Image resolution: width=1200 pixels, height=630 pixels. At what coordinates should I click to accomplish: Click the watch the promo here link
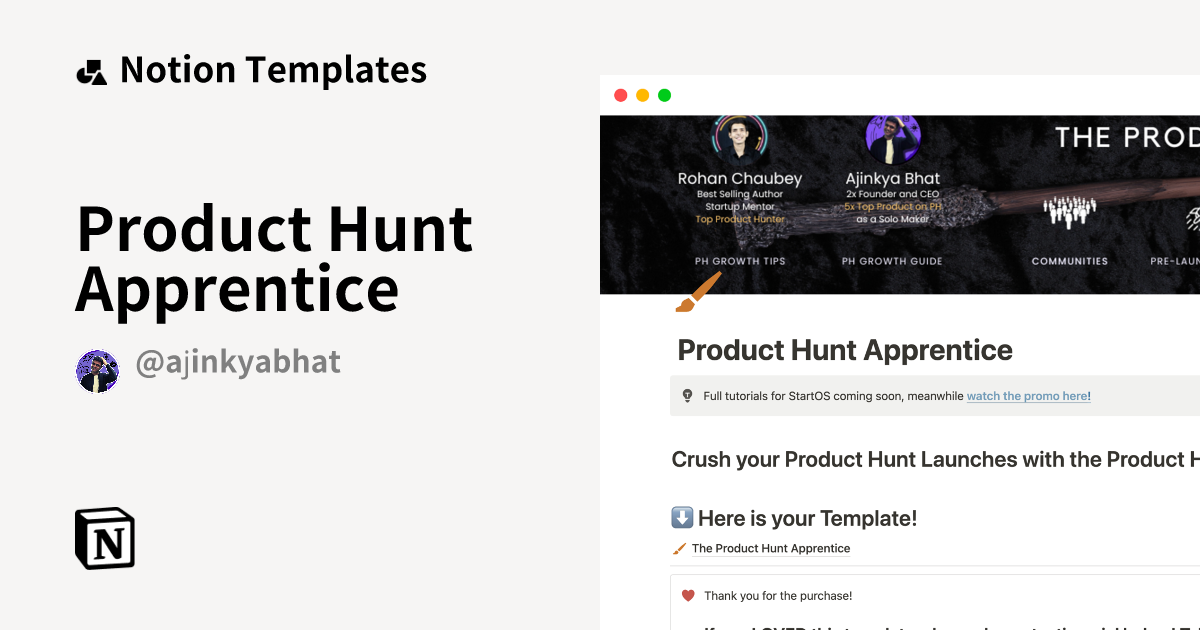1028,395
